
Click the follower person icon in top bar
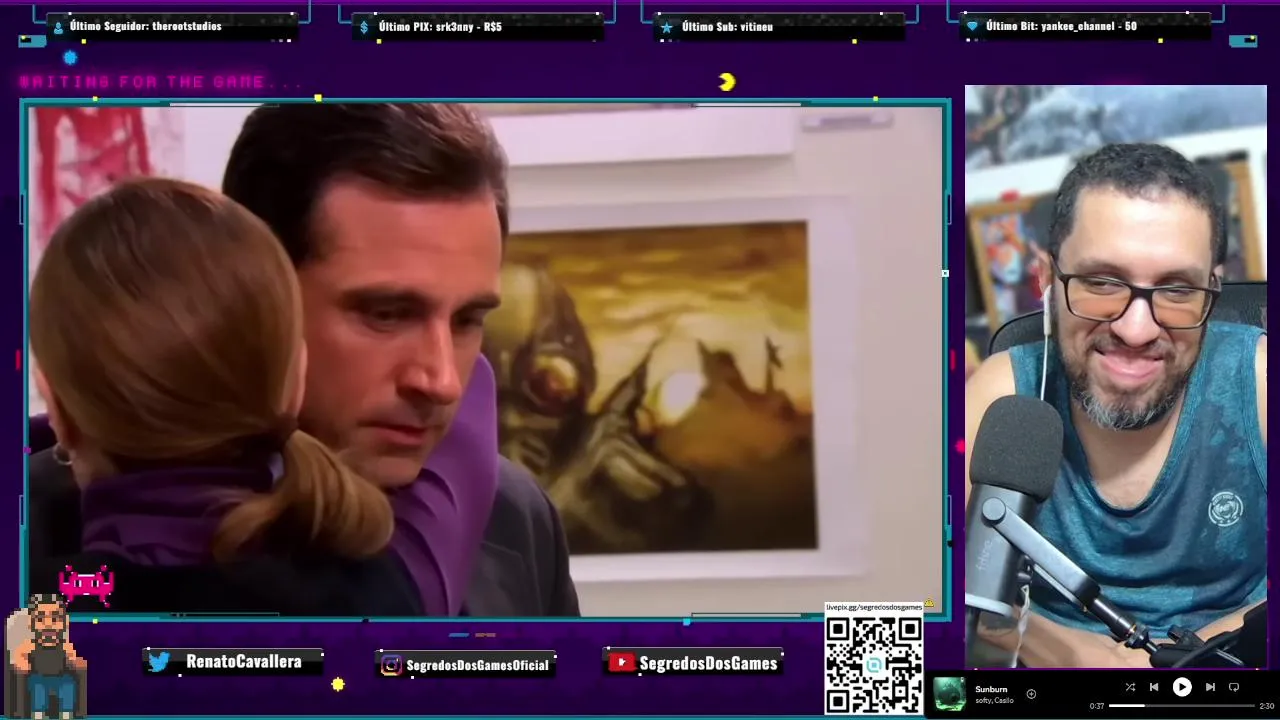[58, 27]
